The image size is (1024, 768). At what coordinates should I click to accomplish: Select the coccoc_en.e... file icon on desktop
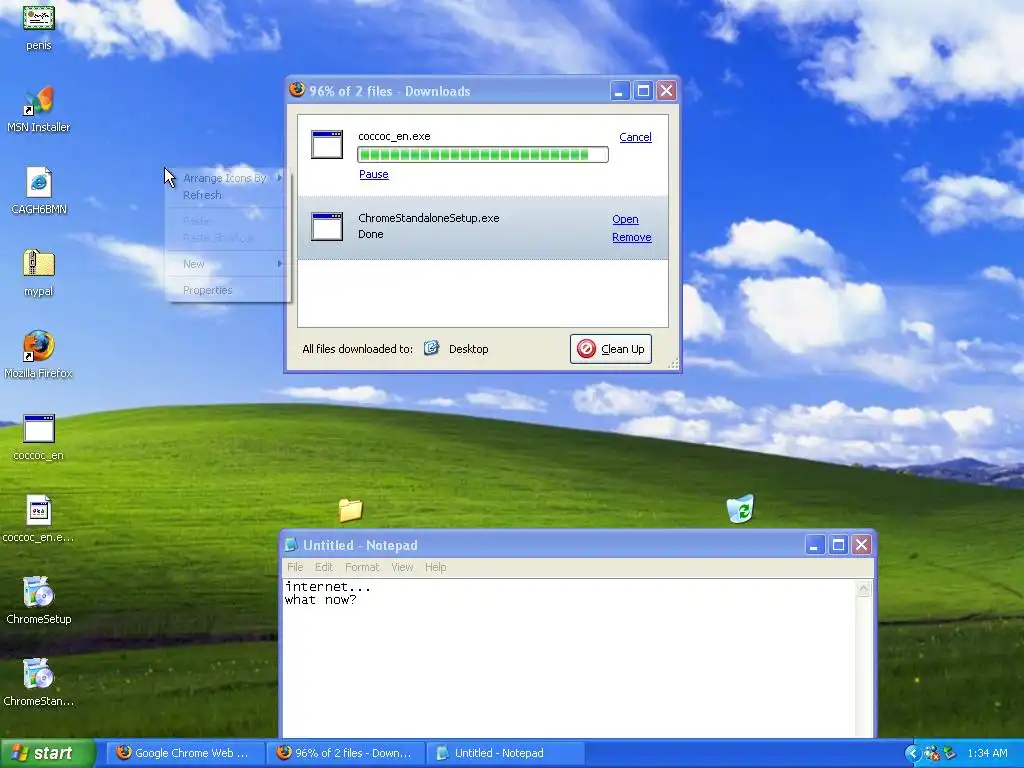[x=39, y=520]
